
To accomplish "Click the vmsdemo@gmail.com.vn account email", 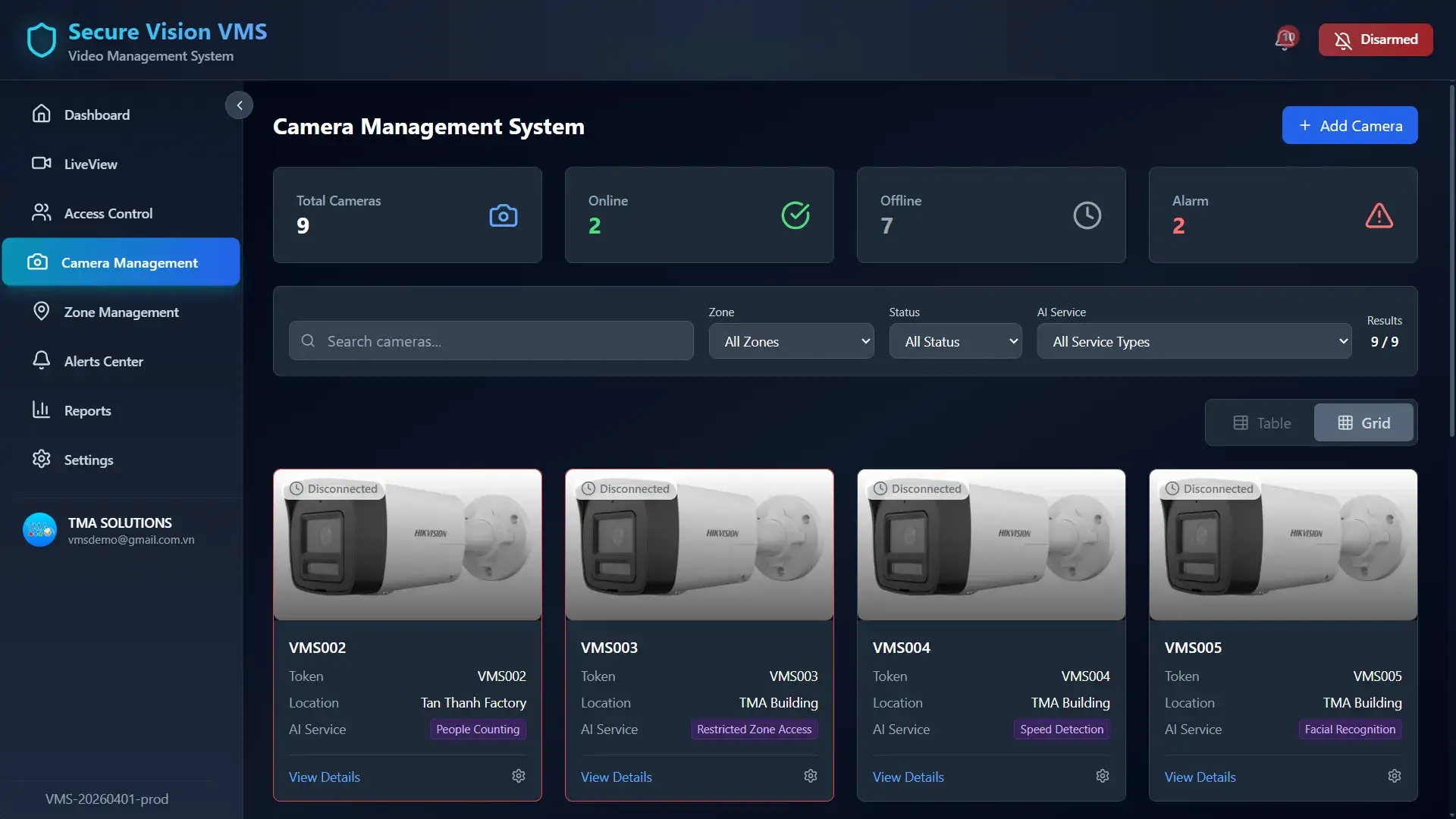I will click(131, 540).
